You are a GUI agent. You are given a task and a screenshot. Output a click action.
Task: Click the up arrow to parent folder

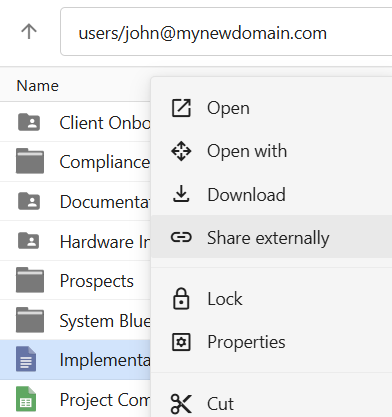29,32
